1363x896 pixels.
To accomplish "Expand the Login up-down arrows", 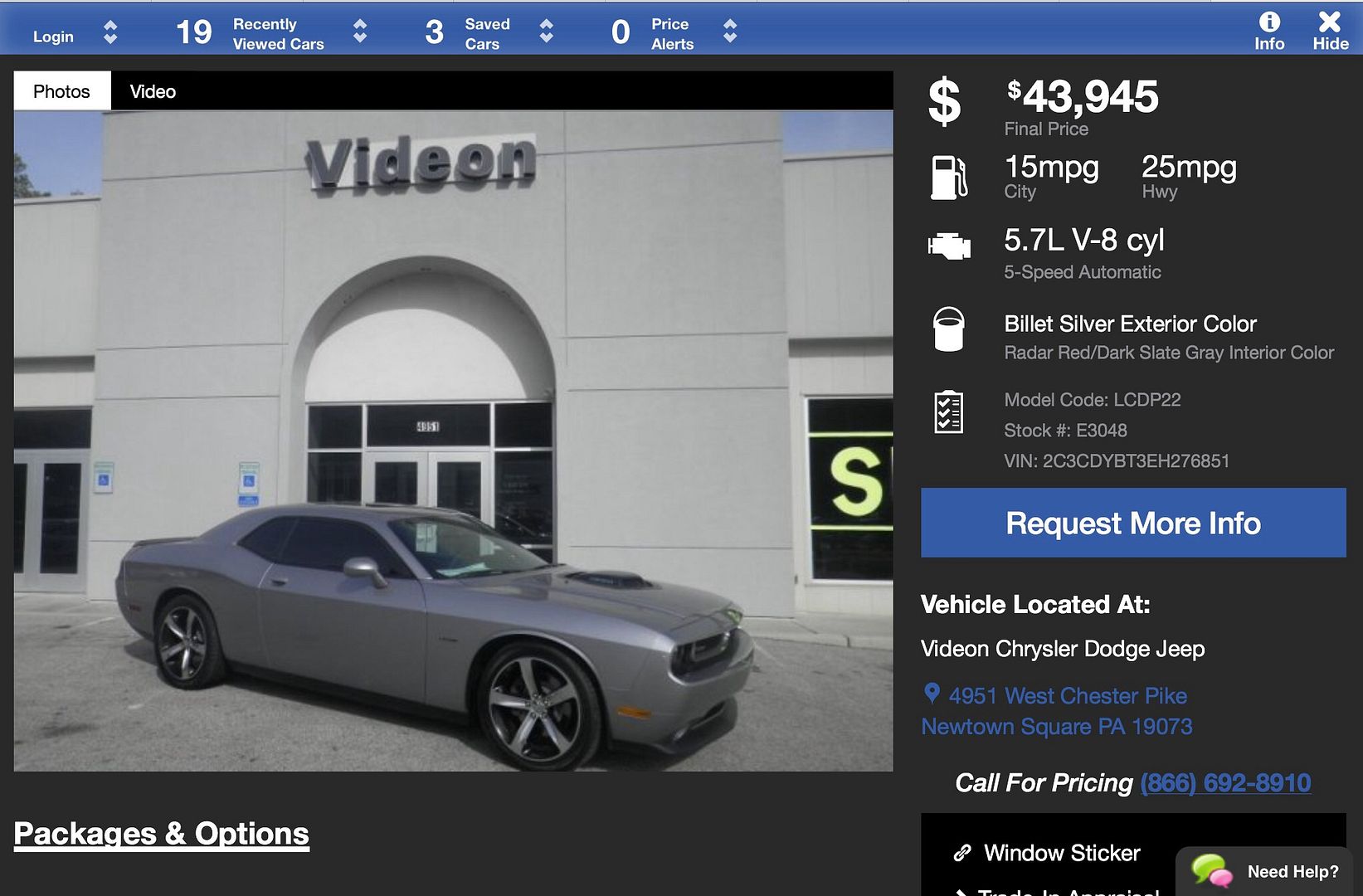I will point(110,32).
